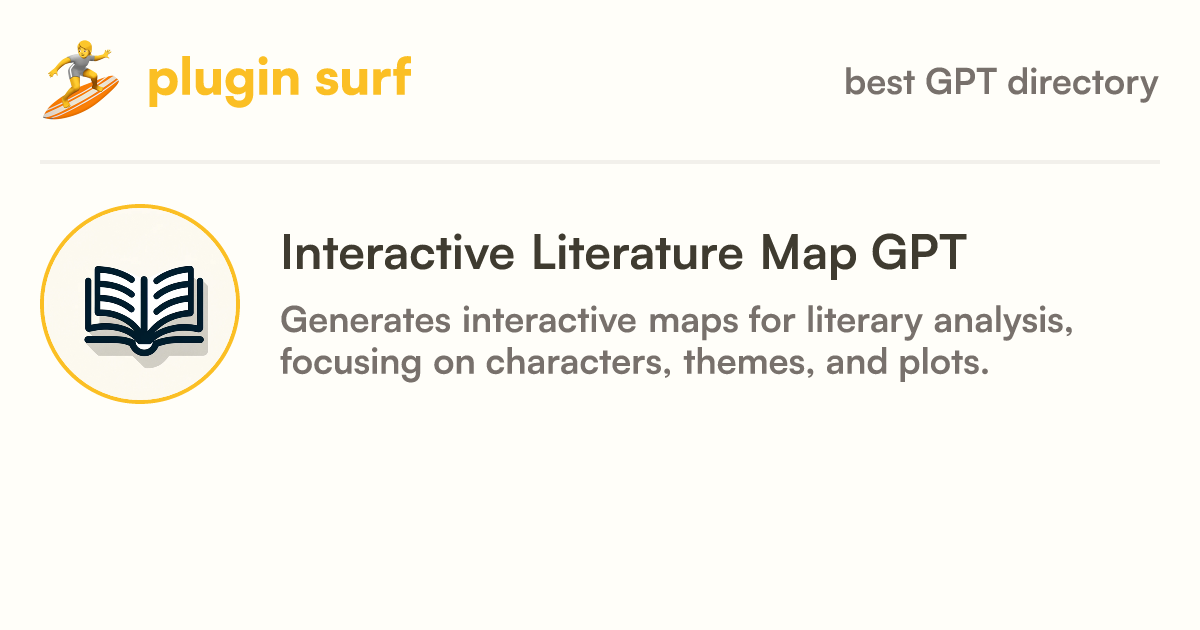Open the 'Interactive Literature Map GPT' title
1200x630 pixels.
point(624,254)
